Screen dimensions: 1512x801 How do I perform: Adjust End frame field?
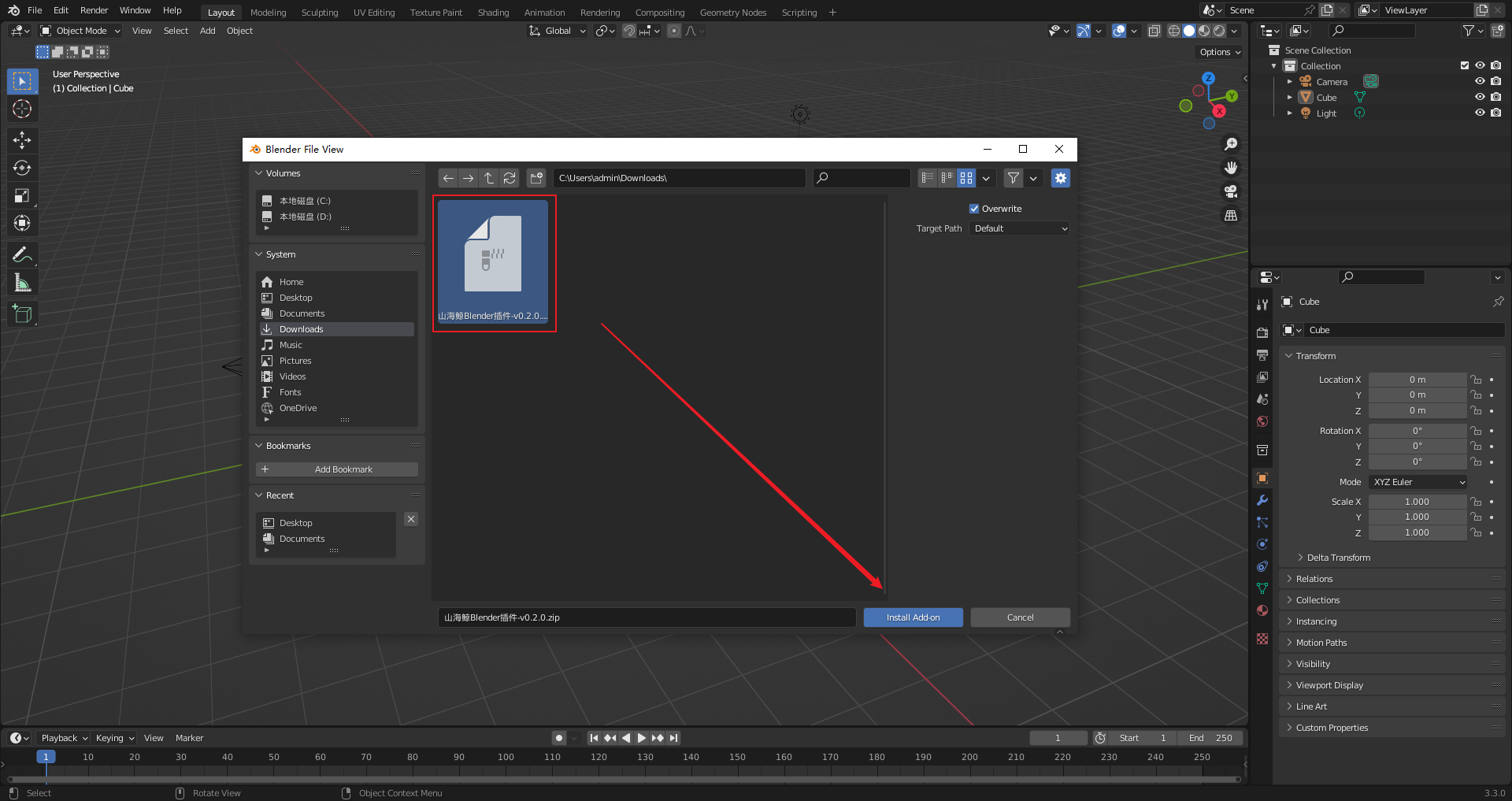1210,738
